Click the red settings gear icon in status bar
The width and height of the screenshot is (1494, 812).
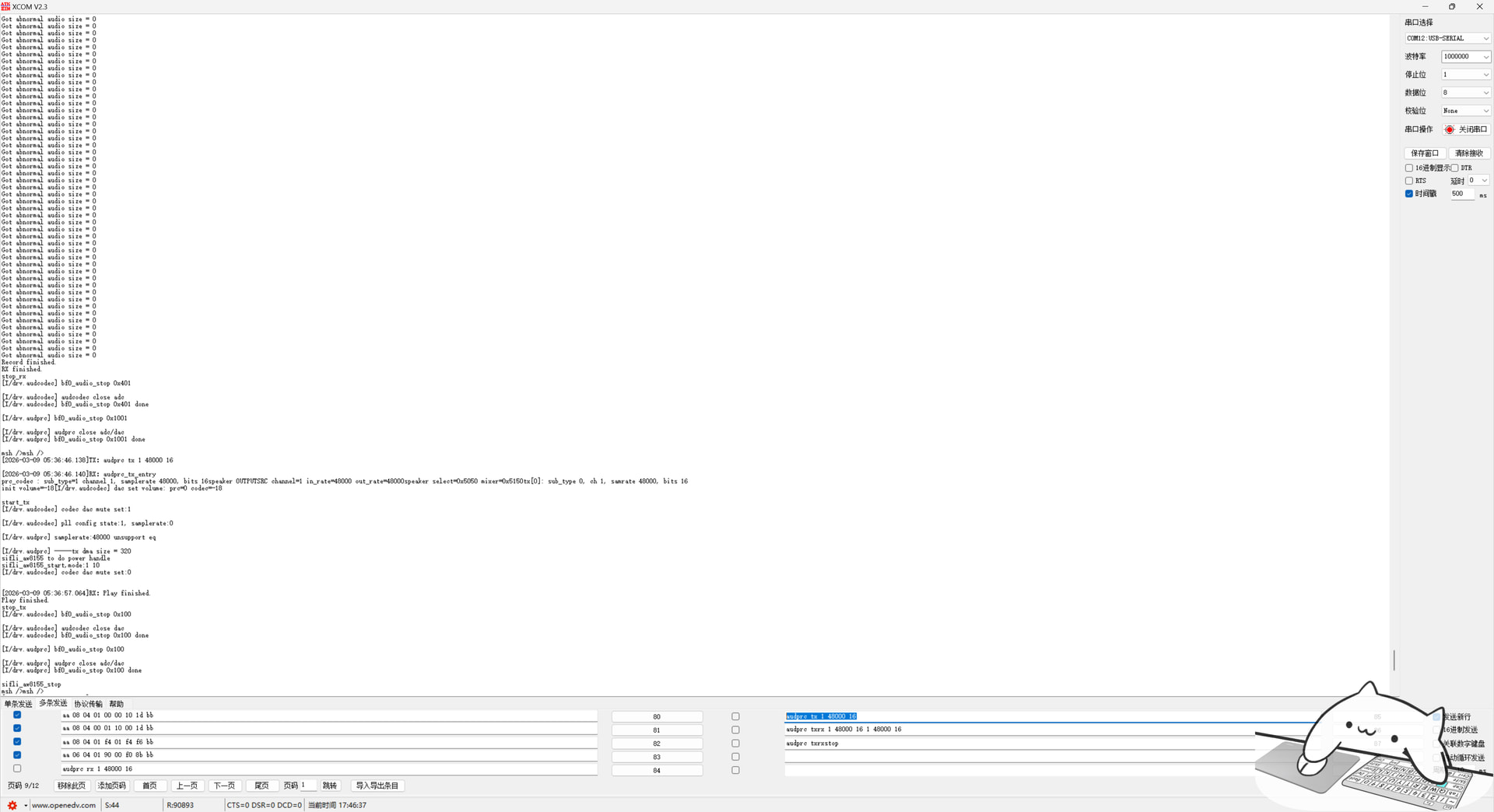(x=12, y=805)
